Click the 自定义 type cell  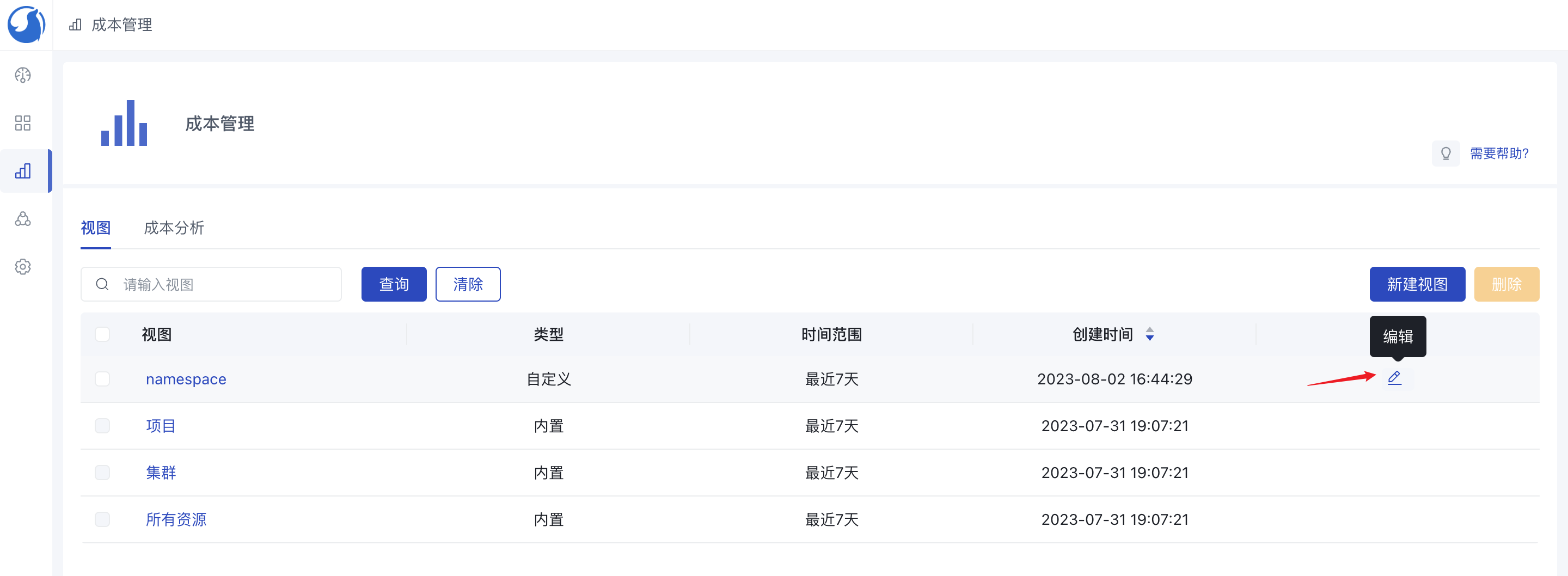[548, 379]
